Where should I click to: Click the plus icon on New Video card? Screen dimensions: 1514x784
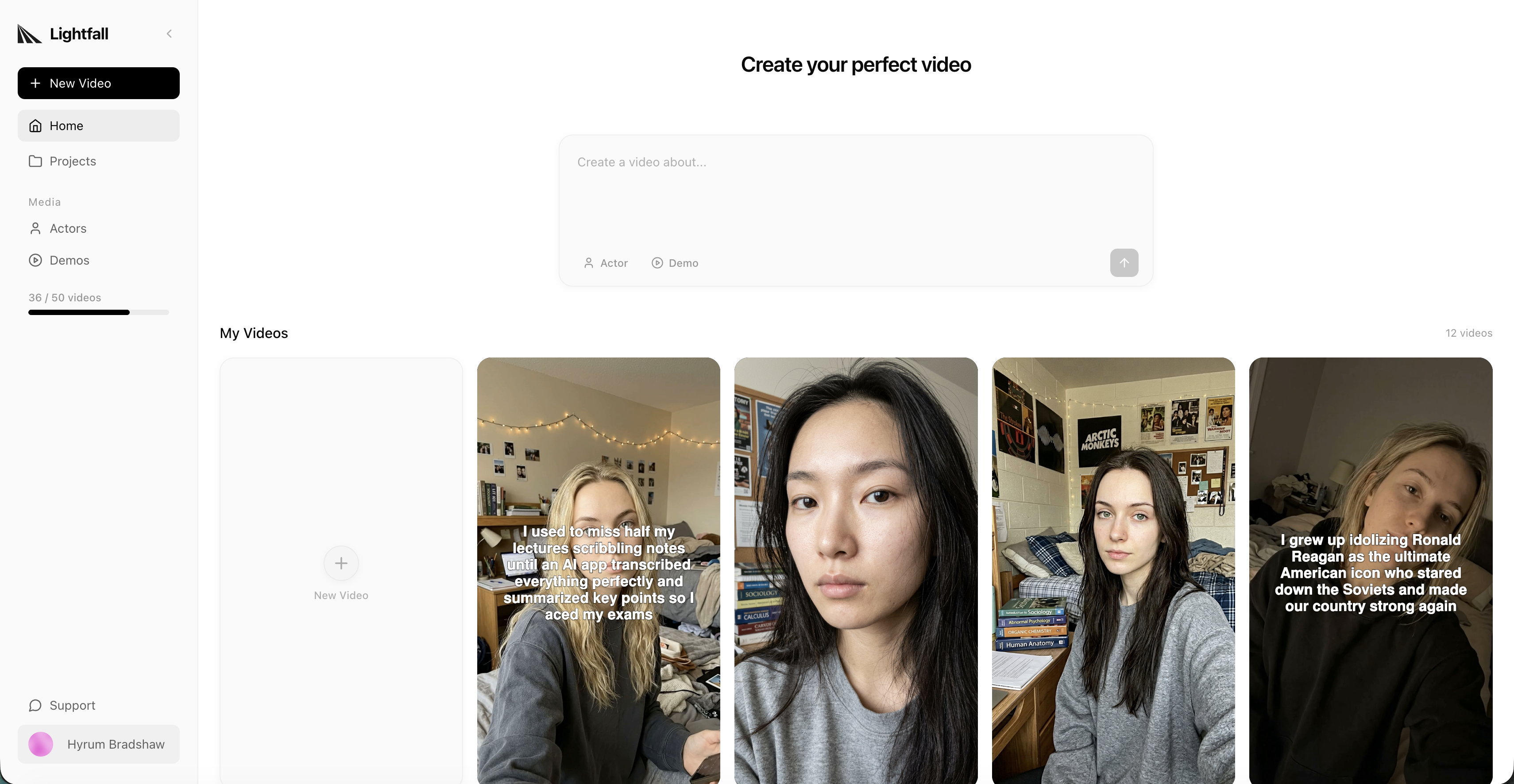tap(341, 563)
